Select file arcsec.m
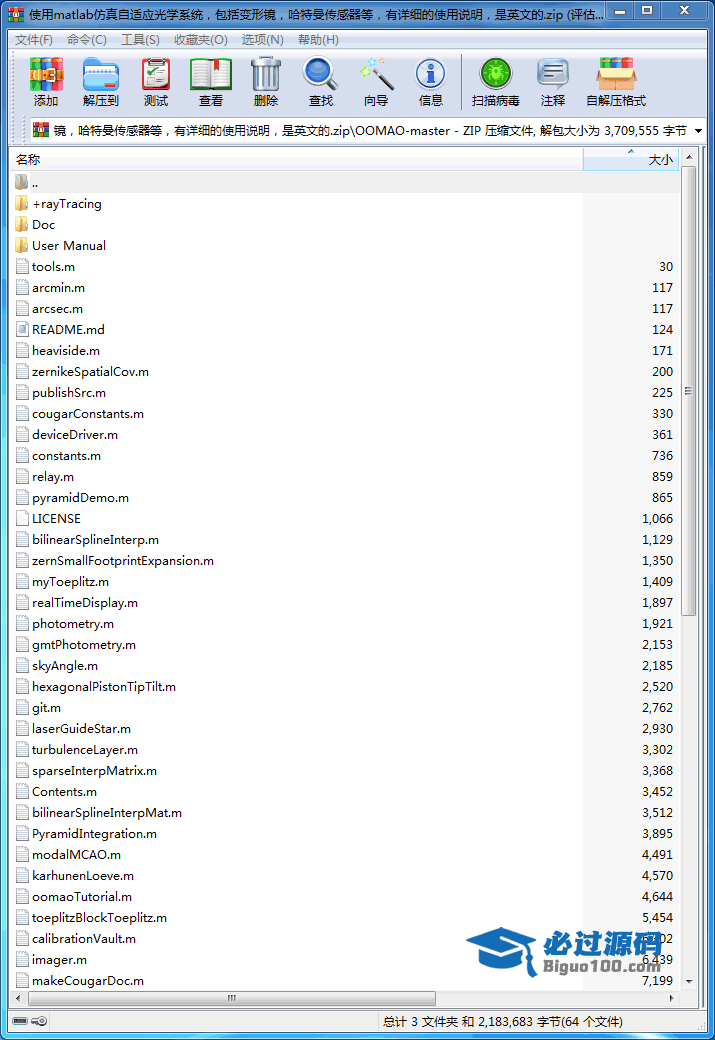 [58, 309]
